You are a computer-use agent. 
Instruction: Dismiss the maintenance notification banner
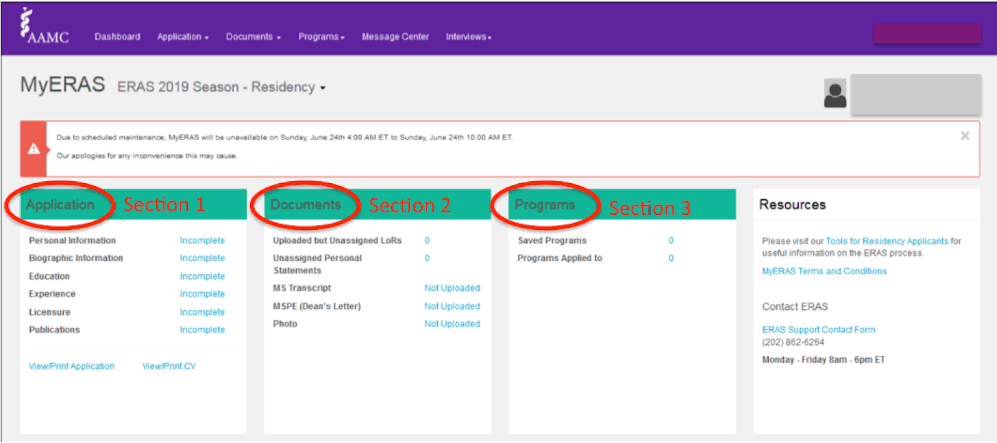pyautogui.click(x=965, y=135)
